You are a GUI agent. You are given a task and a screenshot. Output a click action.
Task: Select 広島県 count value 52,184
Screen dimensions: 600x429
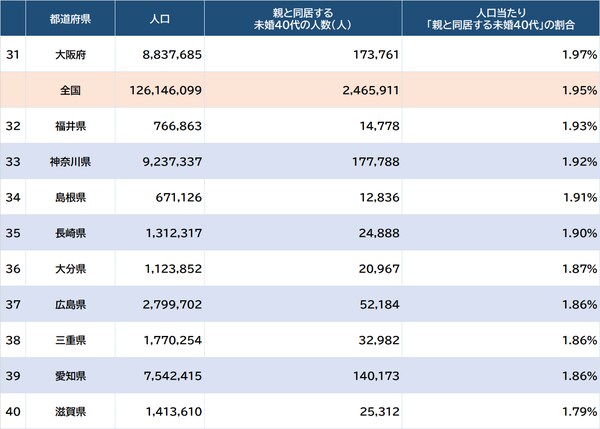(x=369, y=304)
